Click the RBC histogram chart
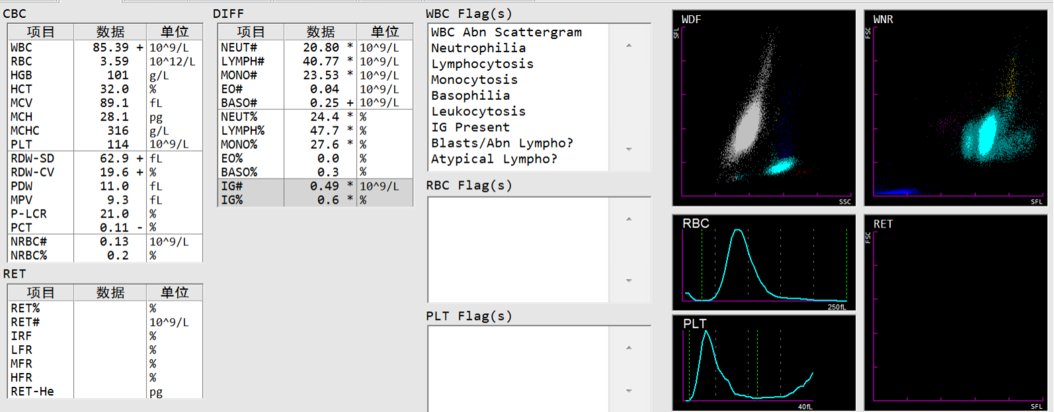The width and height of the screenshot is (1054, 412). tap(766, 262)
